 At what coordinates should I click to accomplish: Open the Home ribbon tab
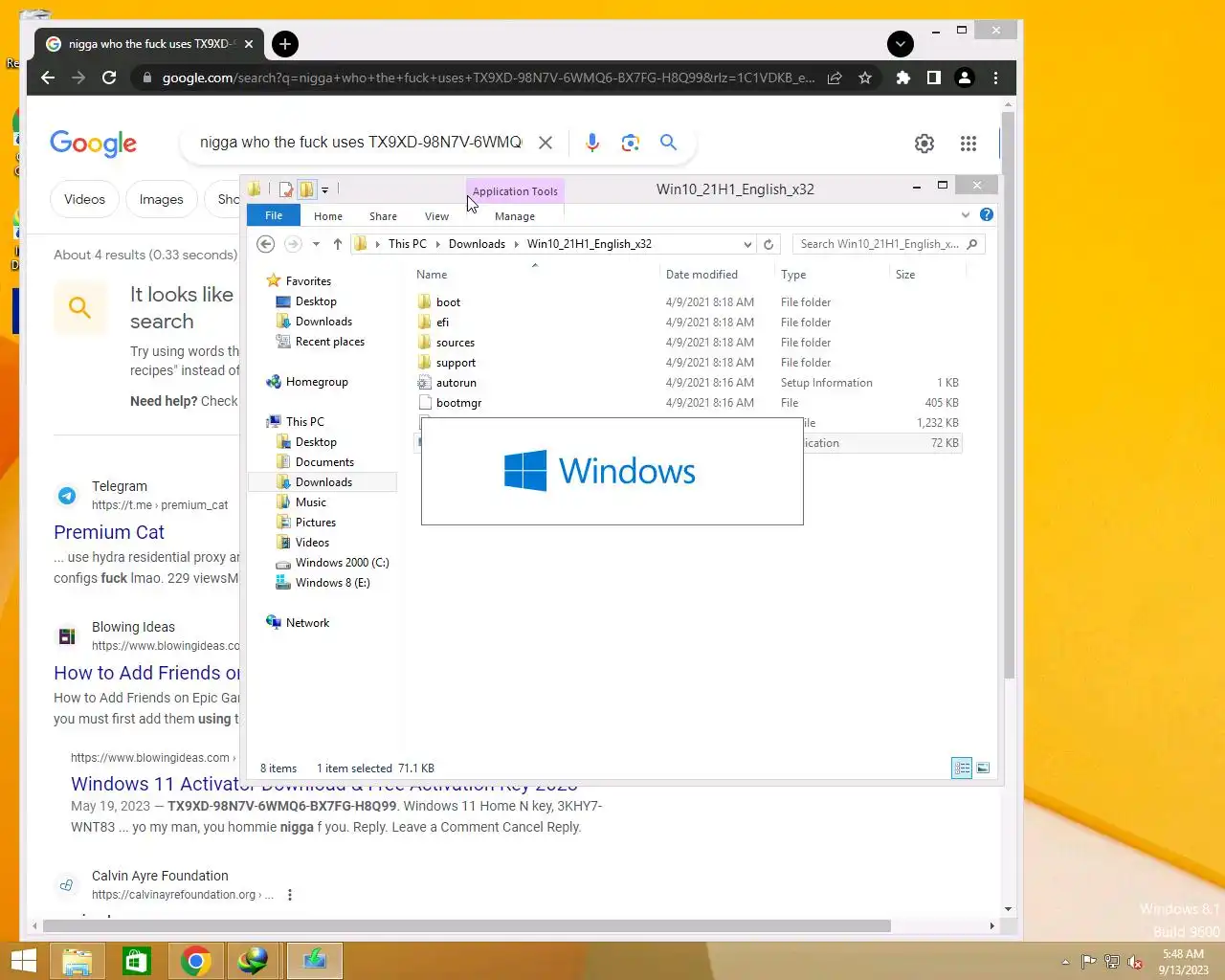pos(328,216)
